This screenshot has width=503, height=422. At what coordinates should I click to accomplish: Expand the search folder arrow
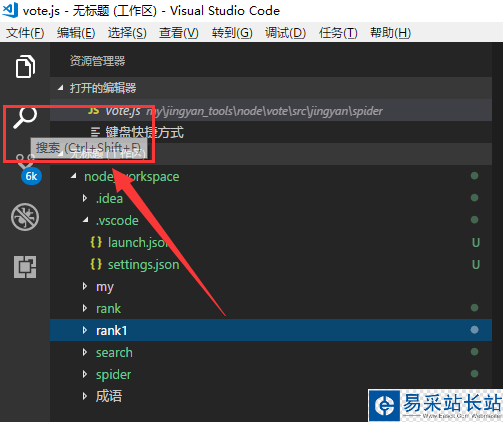[x=85, y=352]
